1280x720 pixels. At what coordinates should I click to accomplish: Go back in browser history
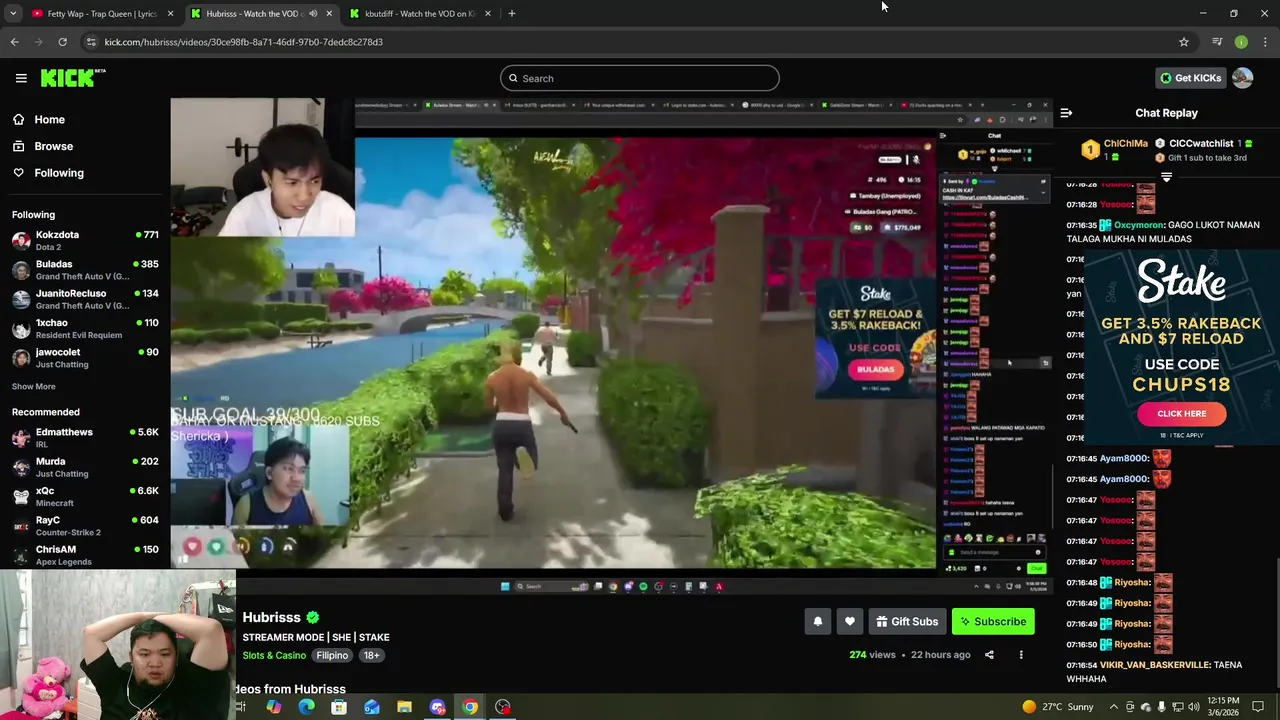pyautogui.click(x=14, y=42)
